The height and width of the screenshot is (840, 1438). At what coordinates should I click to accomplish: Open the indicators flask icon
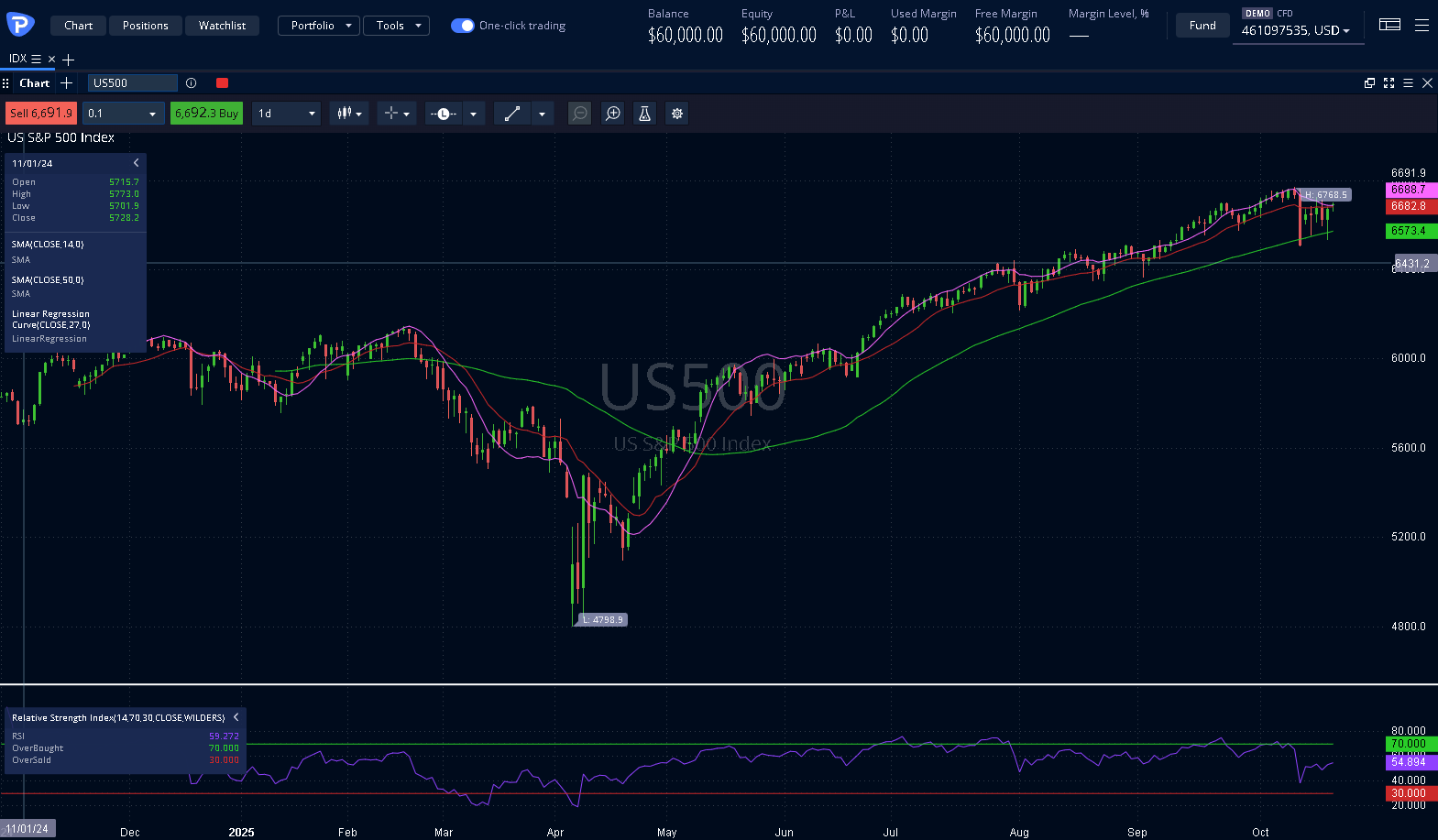(x=644, y=114)
